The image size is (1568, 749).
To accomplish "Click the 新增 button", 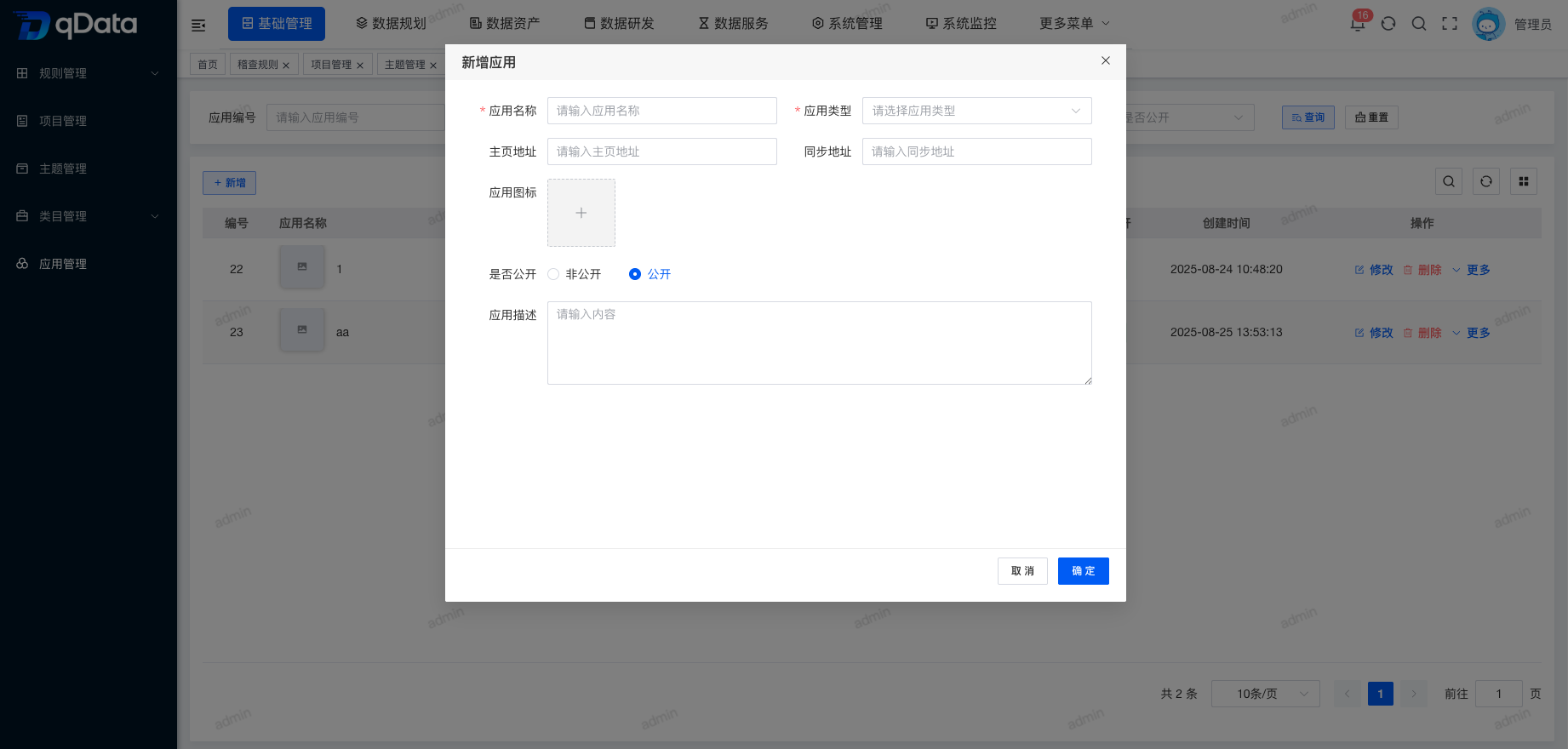I will (x=229, y=183).
